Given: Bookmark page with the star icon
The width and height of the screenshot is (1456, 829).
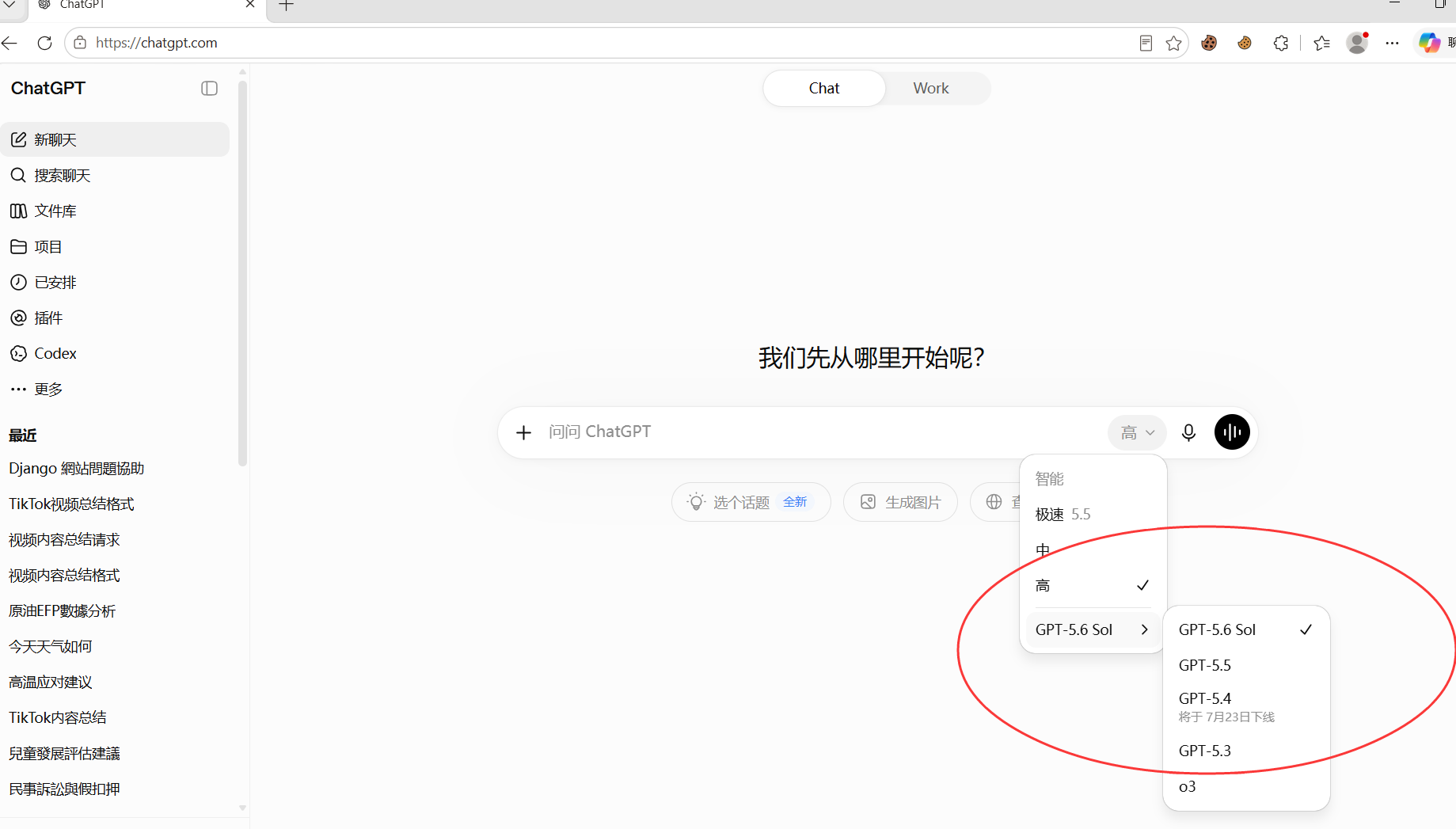Looking at the screenshot, I should tap(1173, 43).
